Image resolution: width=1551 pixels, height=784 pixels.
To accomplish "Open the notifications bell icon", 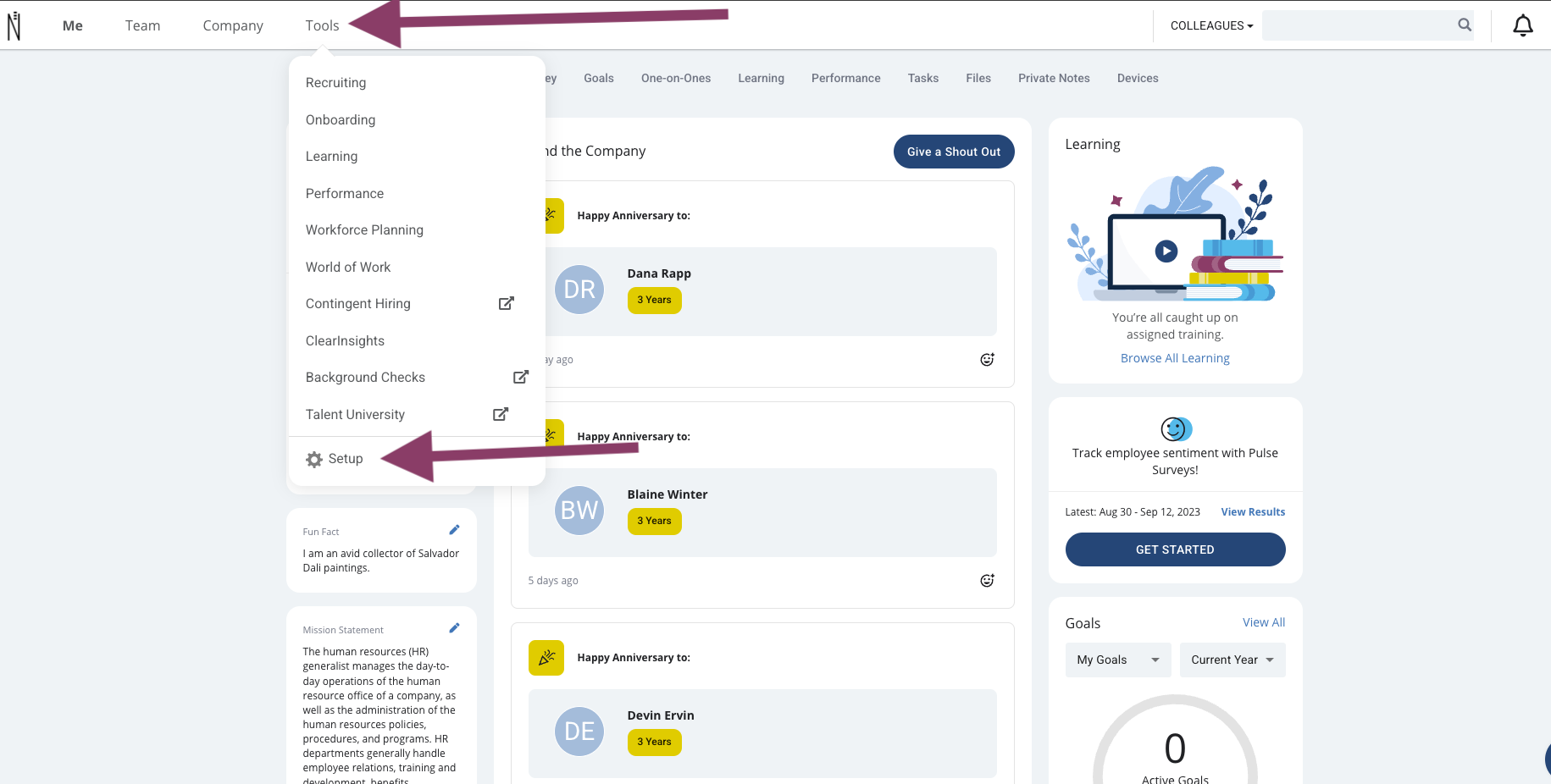I will 1522,25.
